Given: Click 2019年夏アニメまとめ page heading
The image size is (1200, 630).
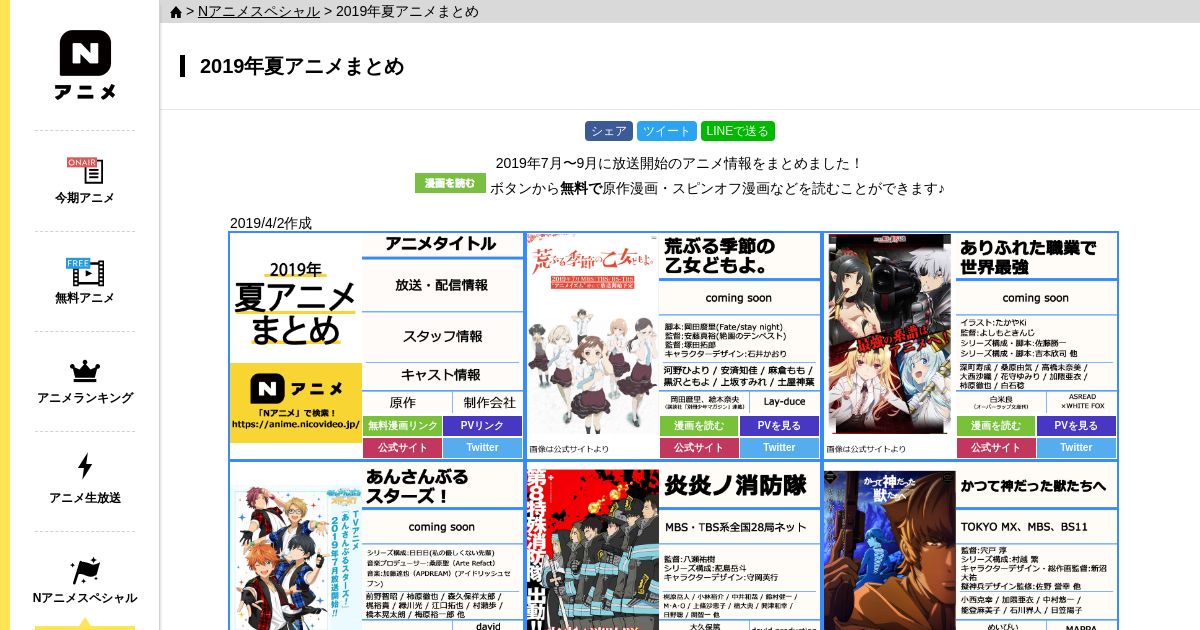Looking at the screenshot, I should click(302, 66).
